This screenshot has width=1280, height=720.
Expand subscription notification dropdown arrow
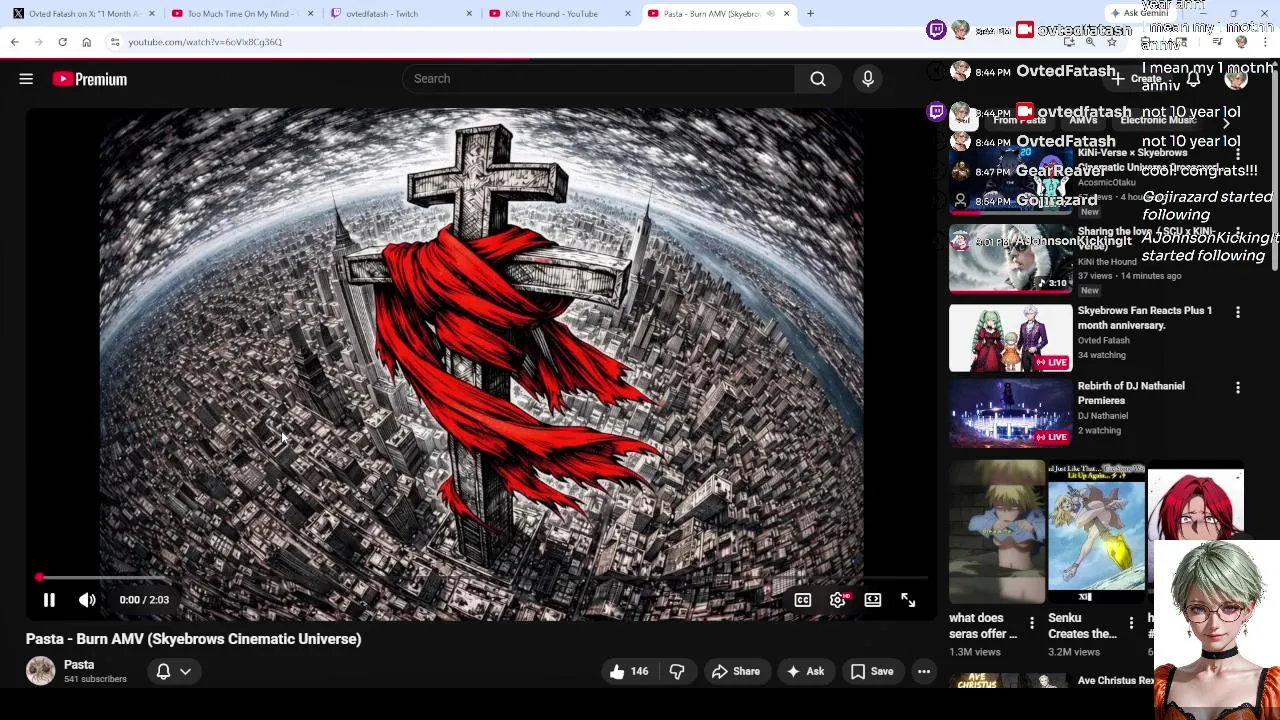pos(185,672)
